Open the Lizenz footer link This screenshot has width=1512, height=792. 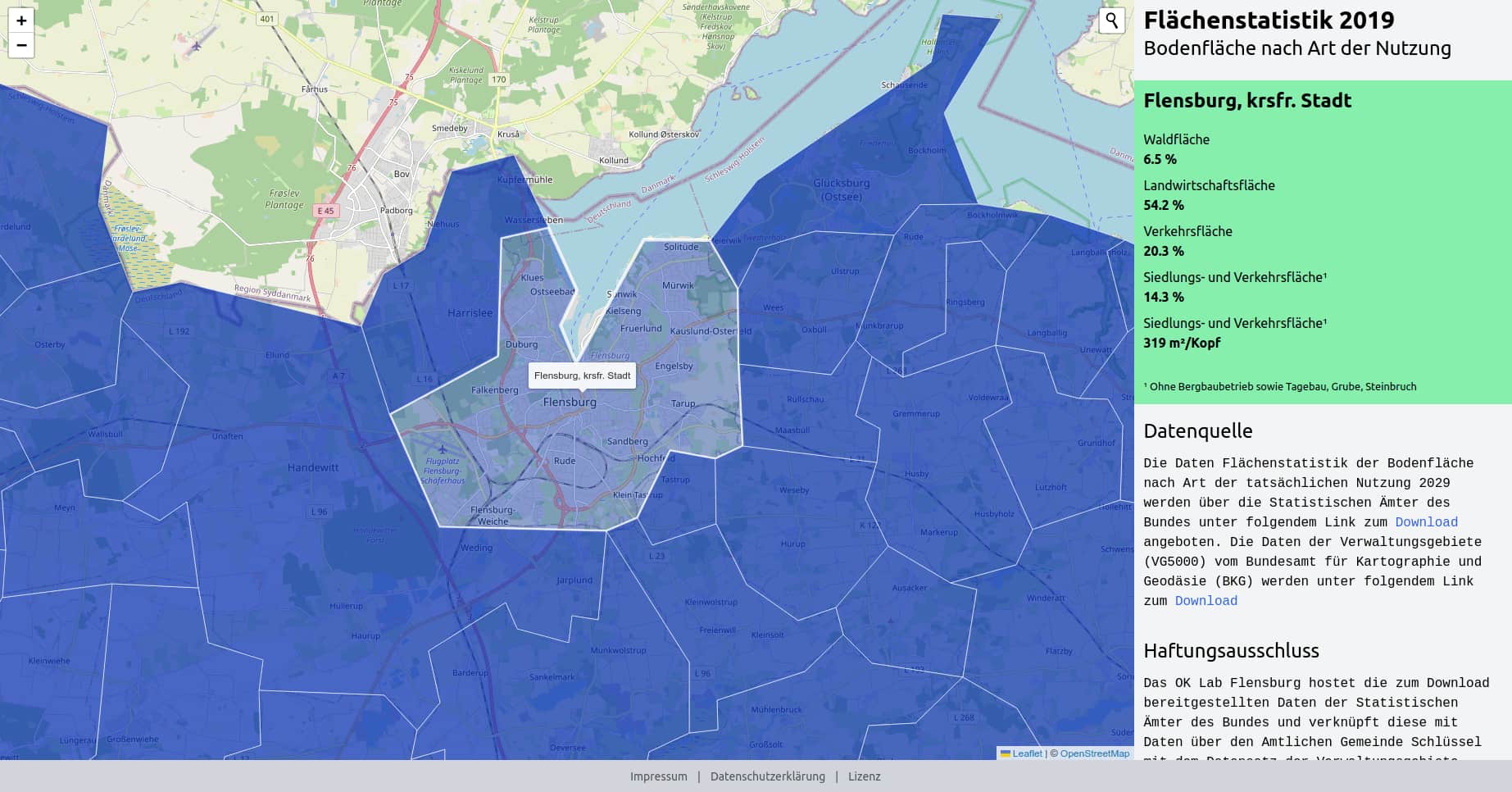coord(864,776)
